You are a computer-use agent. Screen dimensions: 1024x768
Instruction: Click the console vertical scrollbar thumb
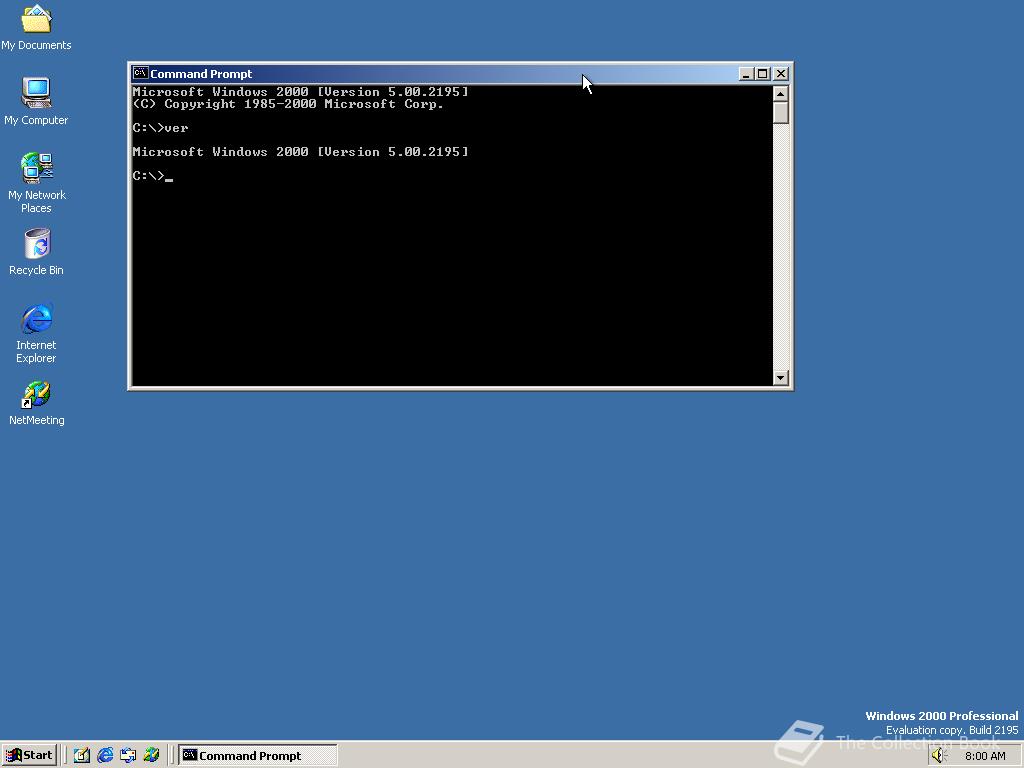[x=780, y=112]
